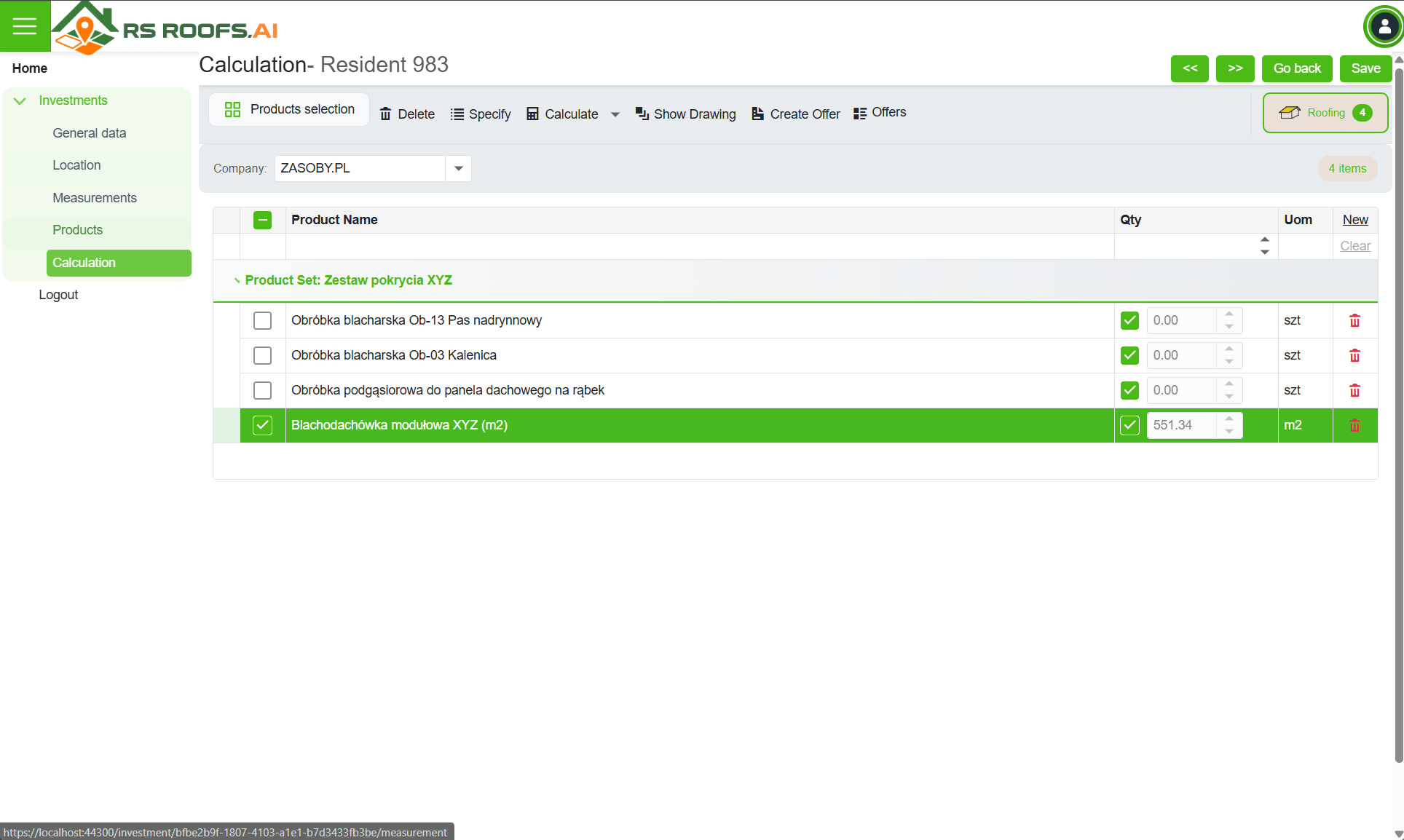Screen dimensions: 1404x840
Task: Click the Create Offer document icon
Action: coord(757,114)
